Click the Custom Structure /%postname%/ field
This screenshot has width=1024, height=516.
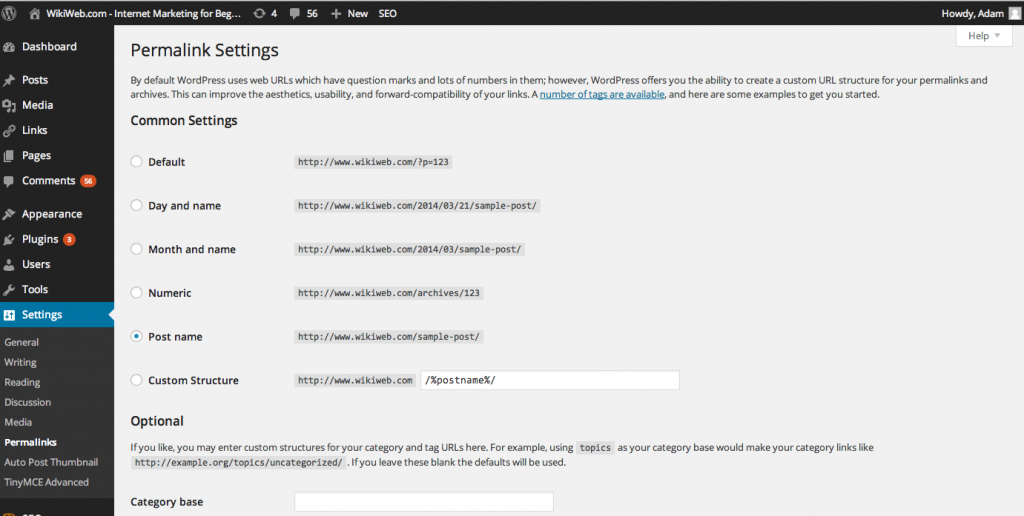click(551, 380)
